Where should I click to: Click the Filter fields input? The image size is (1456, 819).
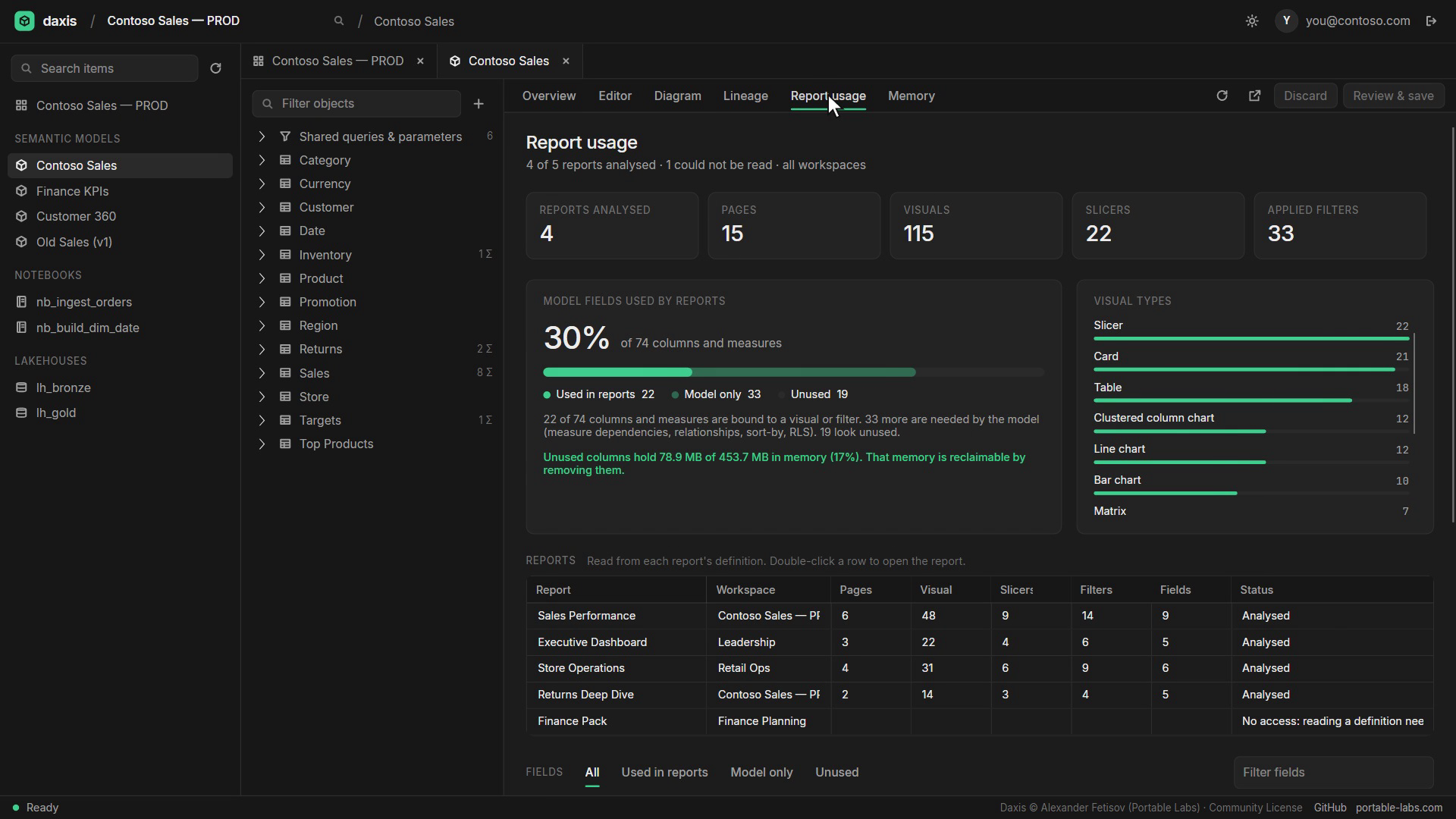coord(1333,772)
